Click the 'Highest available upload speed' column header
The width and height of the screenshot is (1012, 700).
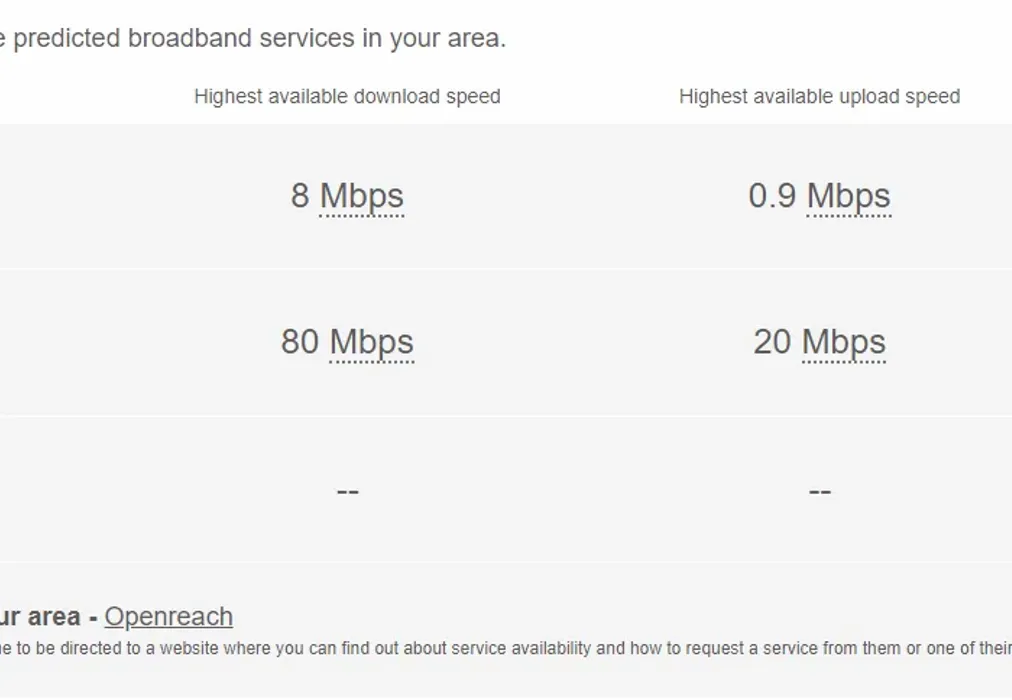click(819, 97)
